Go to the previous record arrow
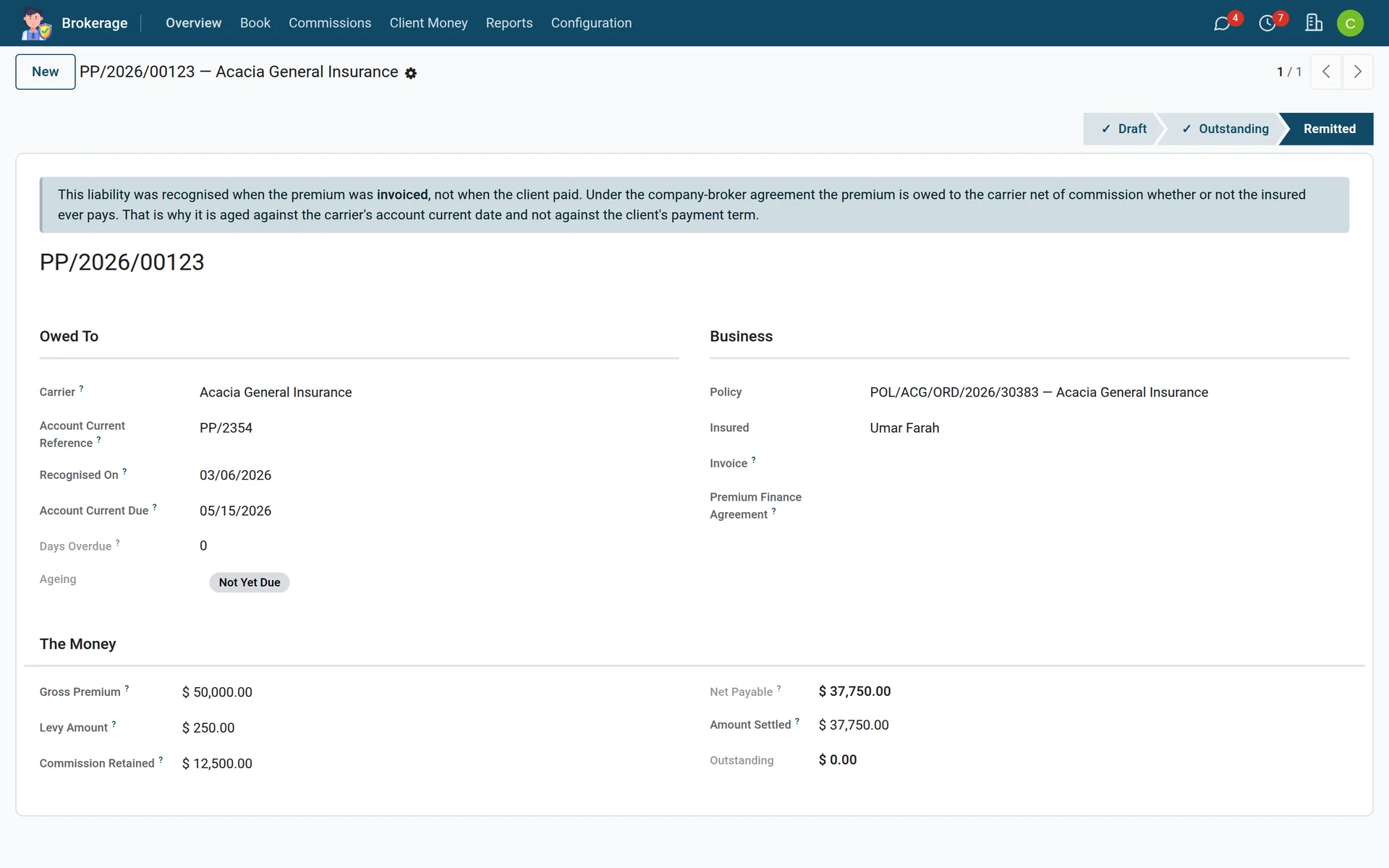Screen dimensions: 1389x868 (1326, 72)
